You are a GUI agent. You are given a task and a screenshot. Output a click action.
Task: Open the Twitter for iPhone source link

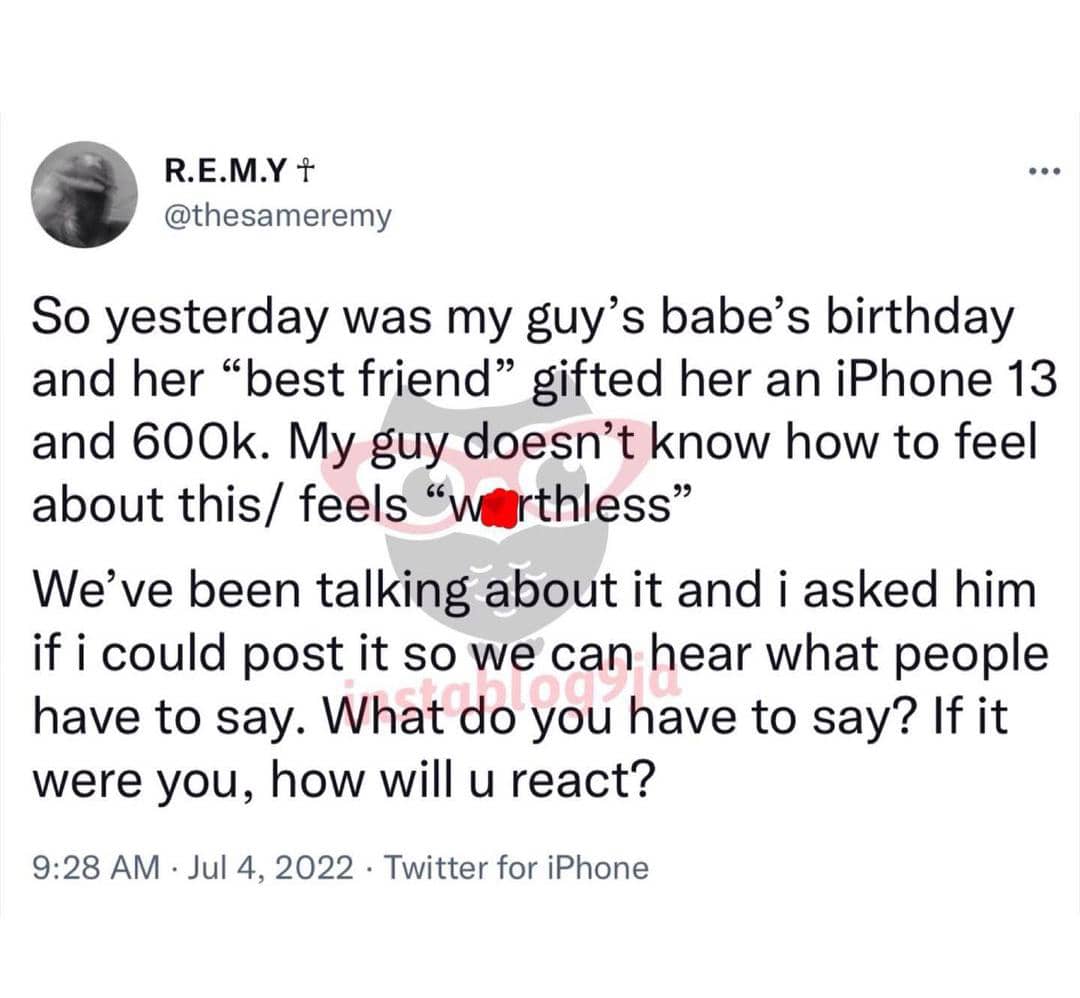(516, 867)
